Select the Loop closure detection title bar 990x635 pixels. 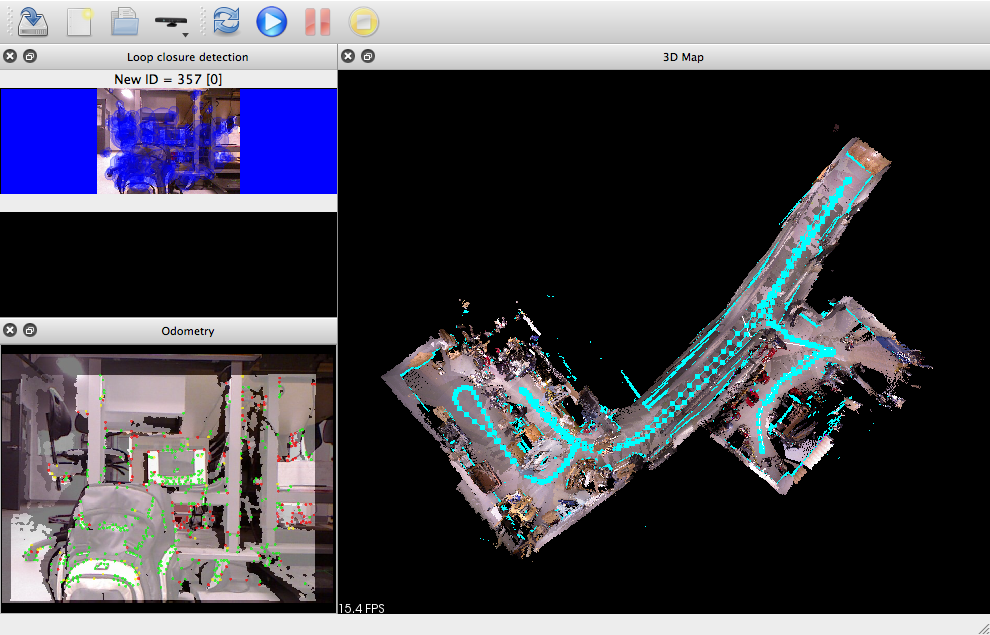pyautogui.click(x=187, y=57)
